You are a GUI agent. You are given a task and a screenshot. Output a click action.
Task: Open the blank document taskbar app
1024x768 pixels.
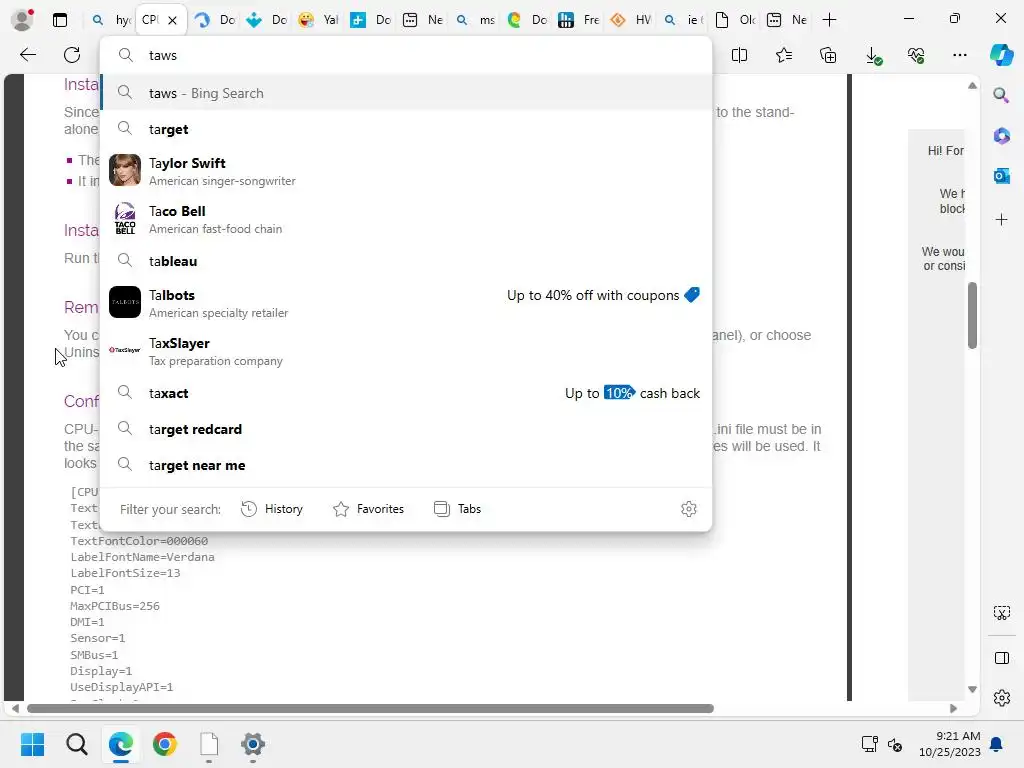pyautogui.click(x=209, y=744)
